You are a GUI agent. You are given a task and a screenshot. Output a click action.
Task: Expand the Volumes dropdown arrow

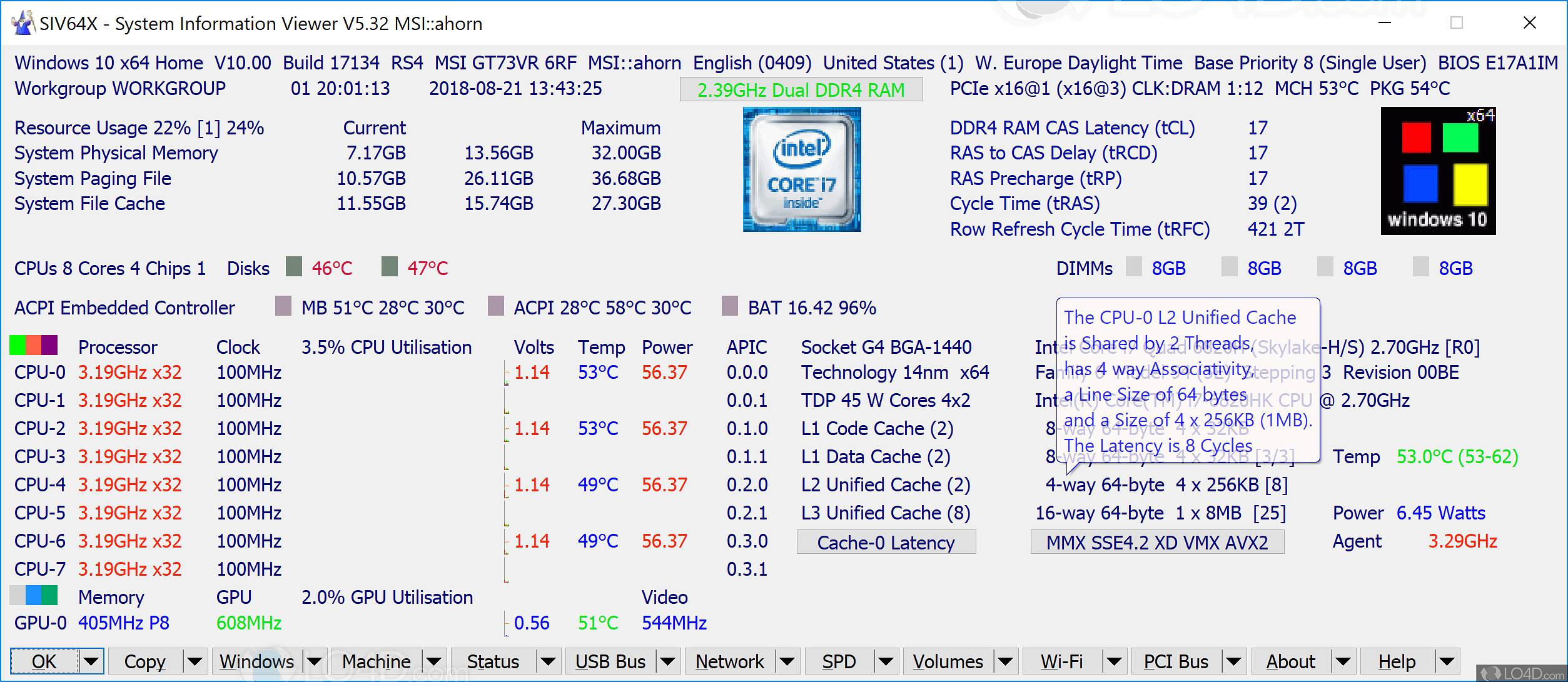pyautogui.click(x=1006, y=661)
